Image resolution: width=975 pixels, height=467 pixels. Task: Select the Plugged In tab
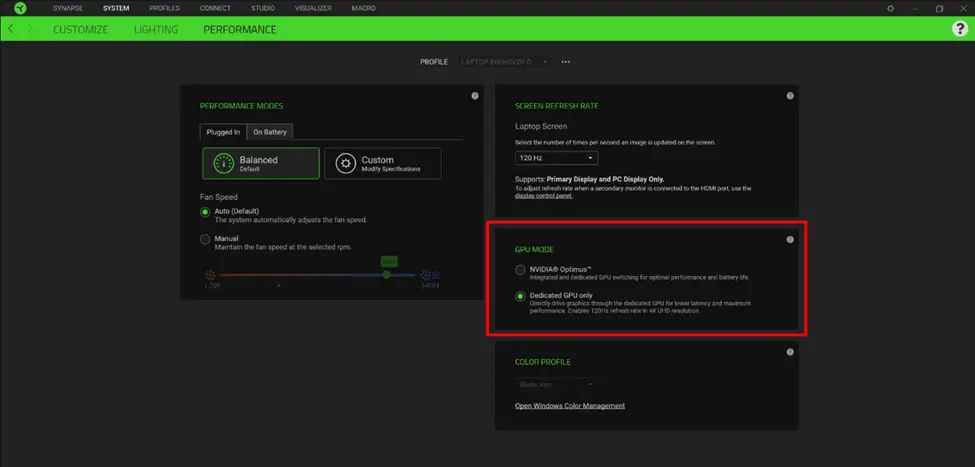pos(223,132)
